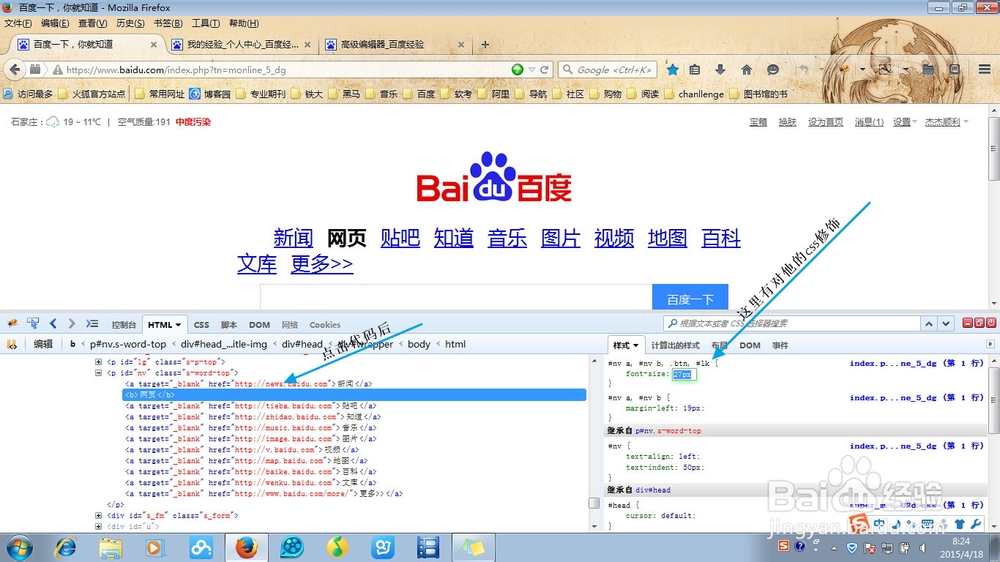
Task: Open the Firefox hamburger menu
Action: pyautogui.click(x=985, y=70)
